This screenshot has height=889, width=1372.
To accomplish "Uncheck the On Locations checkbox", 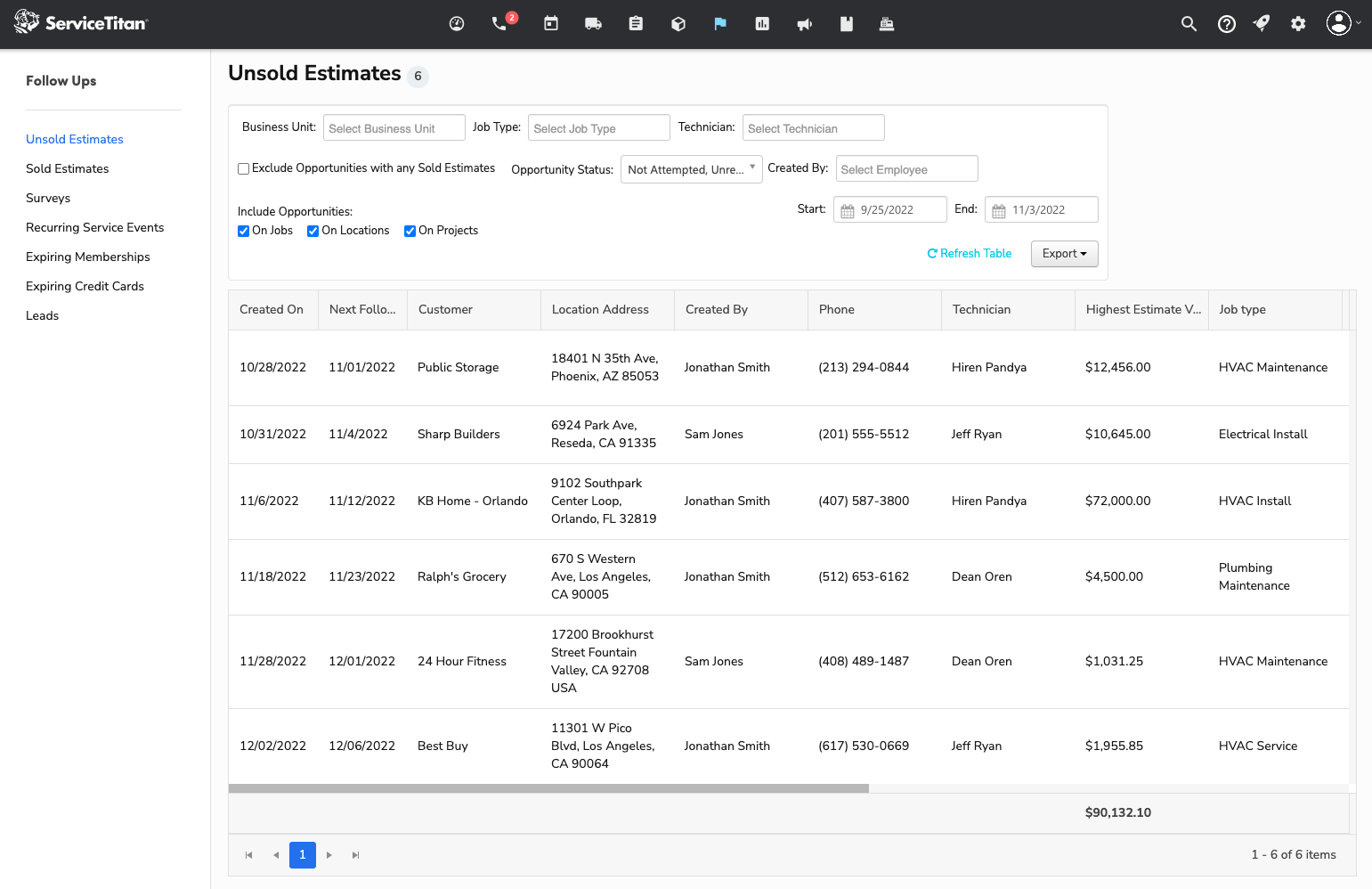I will tap(313, 231).
